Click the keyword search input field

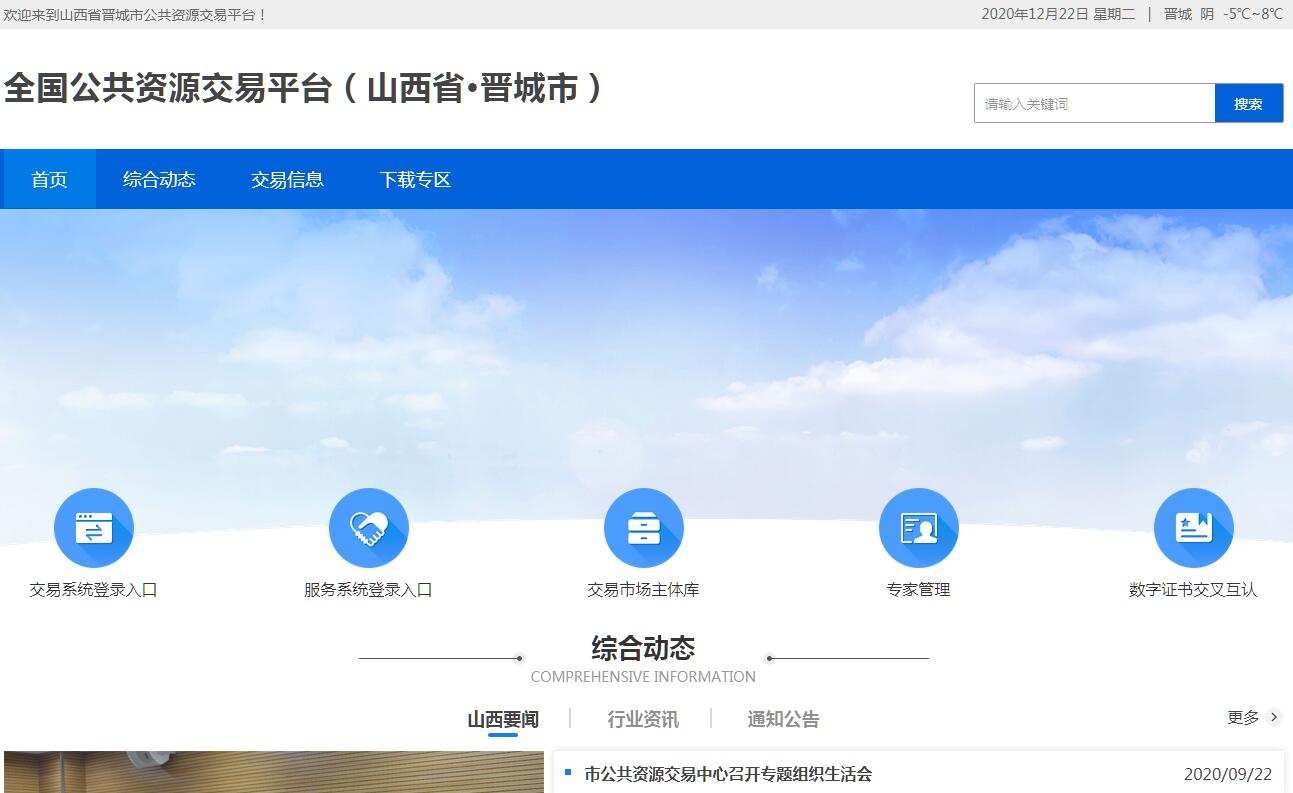[x=1094, y=104]
